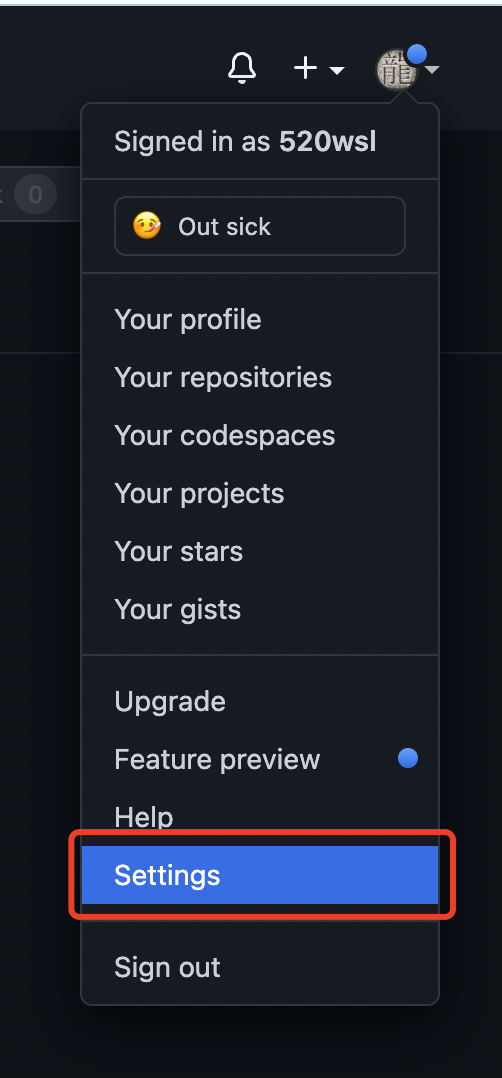Click the user avatar image
The image size is (502, 1078).
pyautogui.click(x=397, y=70)
